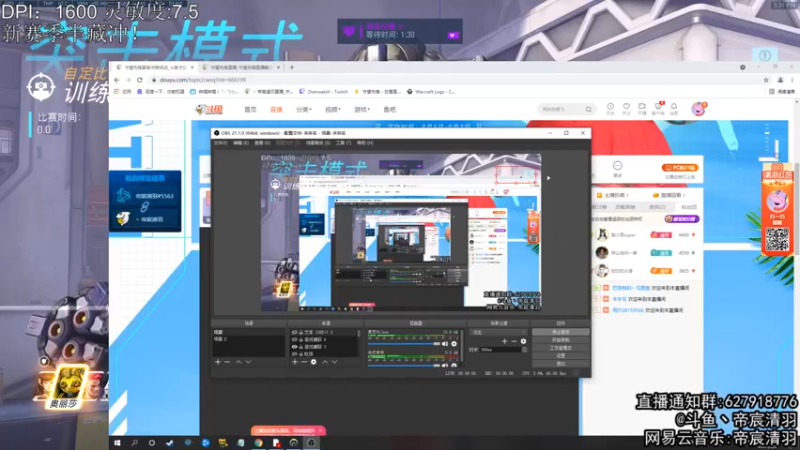This screenshot has width=800, height=450.
Task: Open gear settings for 麦克风/Aux mixer channel
Action: (454, 344)
